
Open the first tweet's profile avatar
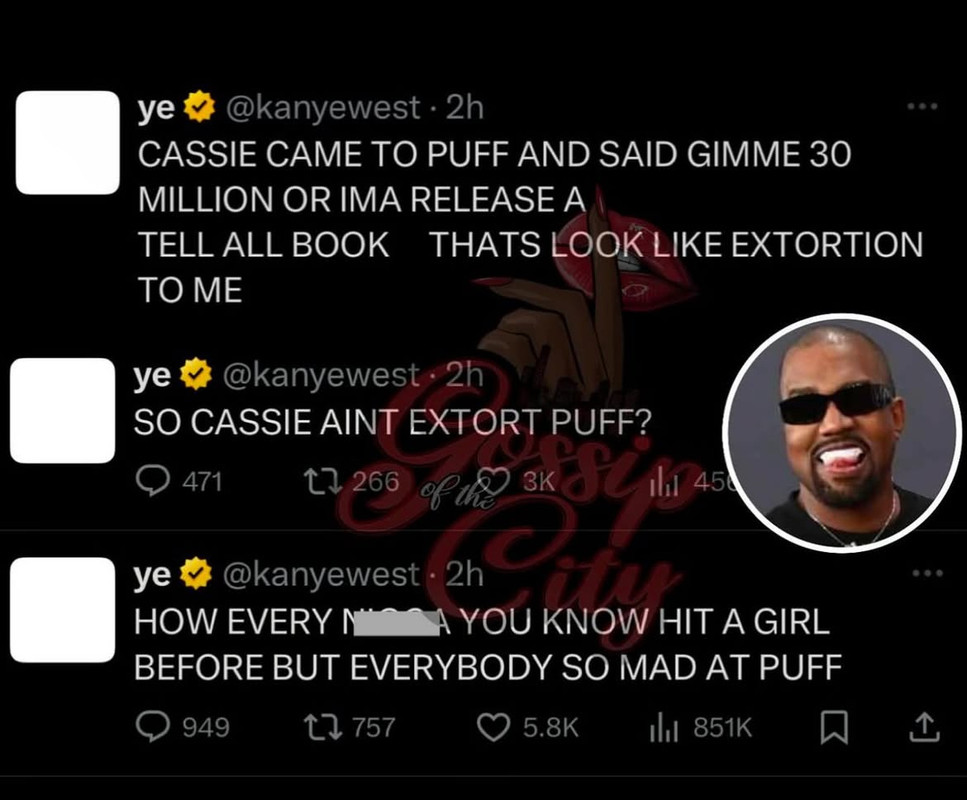[68, 142]
